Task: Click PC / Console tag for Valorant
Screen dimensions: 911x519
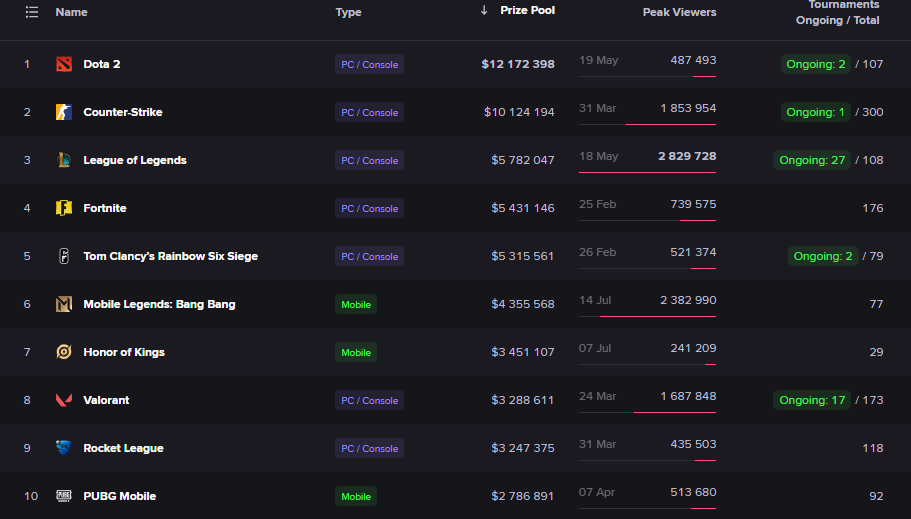Action: (370, 400)
